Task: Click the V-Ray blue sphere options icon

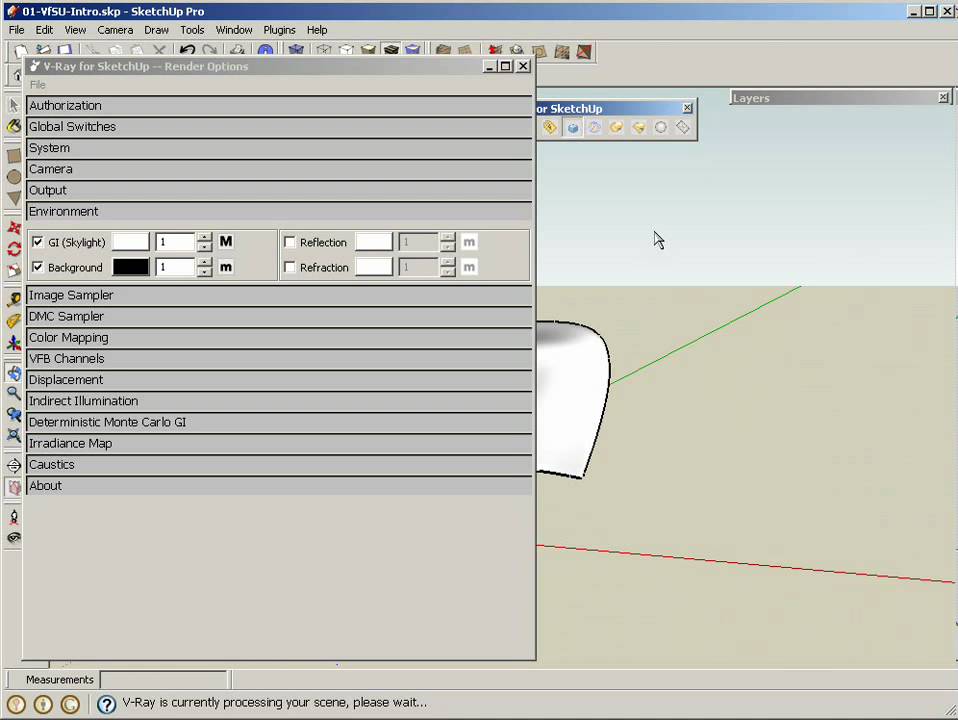Action: 572,127
